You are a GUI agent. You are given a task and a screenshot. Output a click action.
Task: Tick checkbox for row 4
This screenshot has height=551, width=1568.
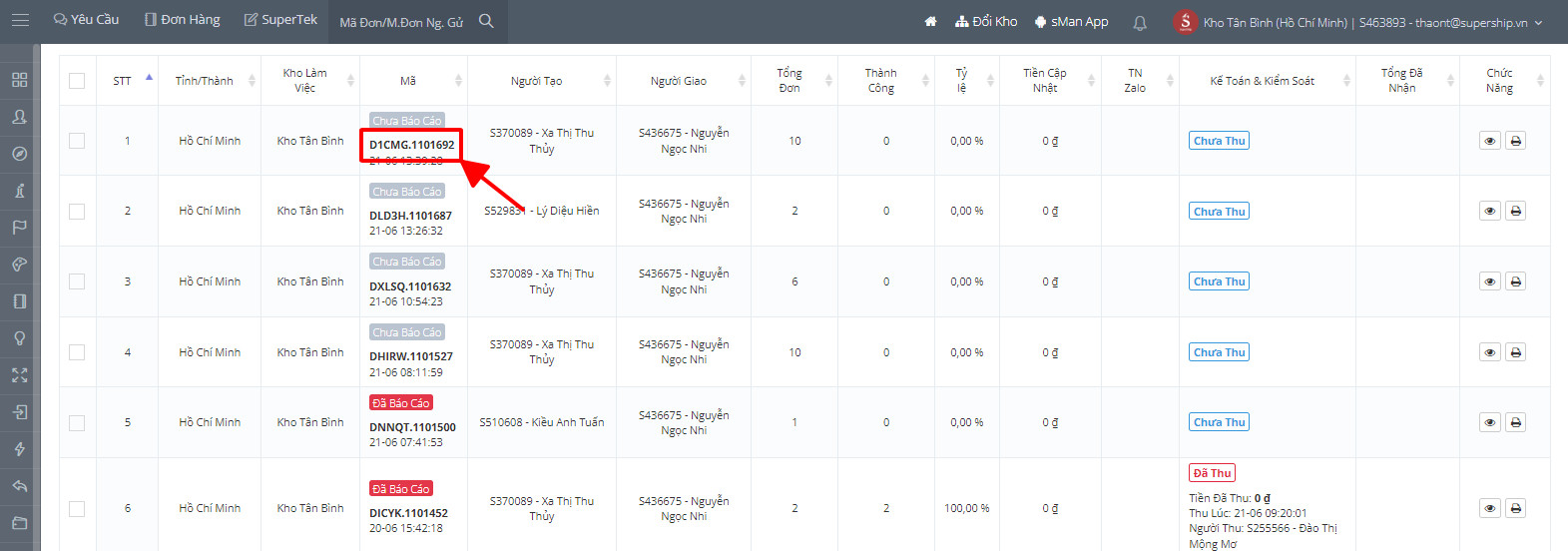[x=77, y=352]
